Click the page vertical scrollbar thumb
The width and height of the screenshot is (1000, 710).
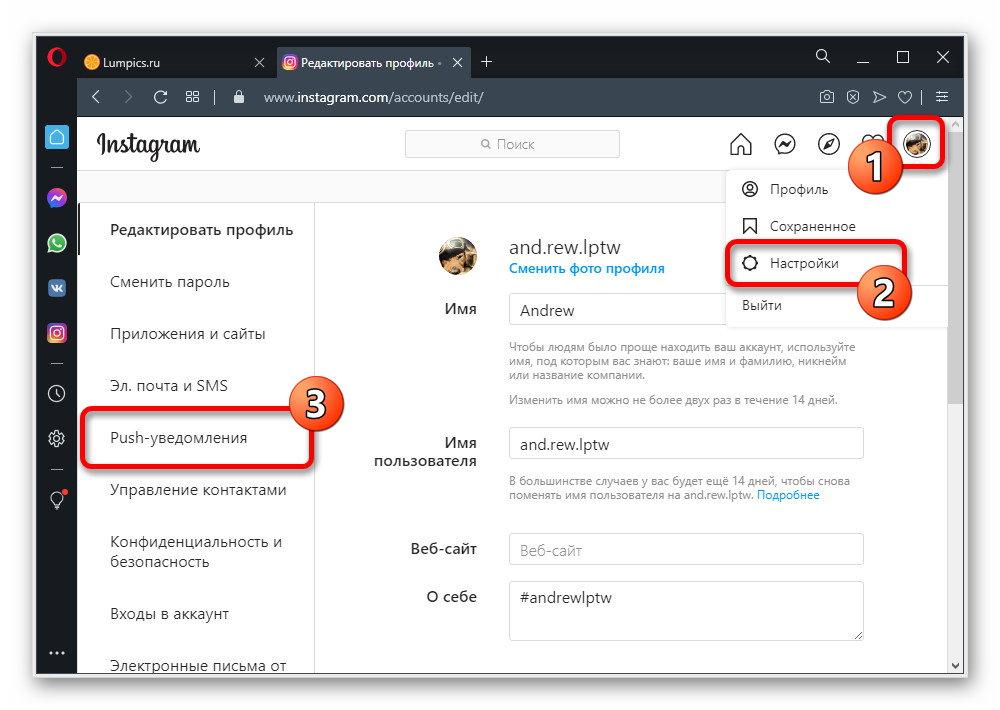tap(955, 268)
